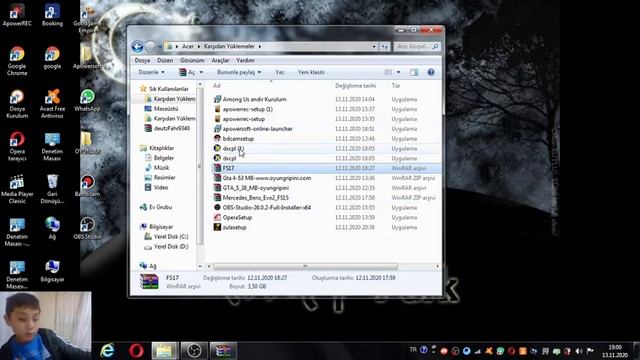Open the ApowerREC desktop shortcut
This screenshot has height=360, width=640.
[17, 15]
